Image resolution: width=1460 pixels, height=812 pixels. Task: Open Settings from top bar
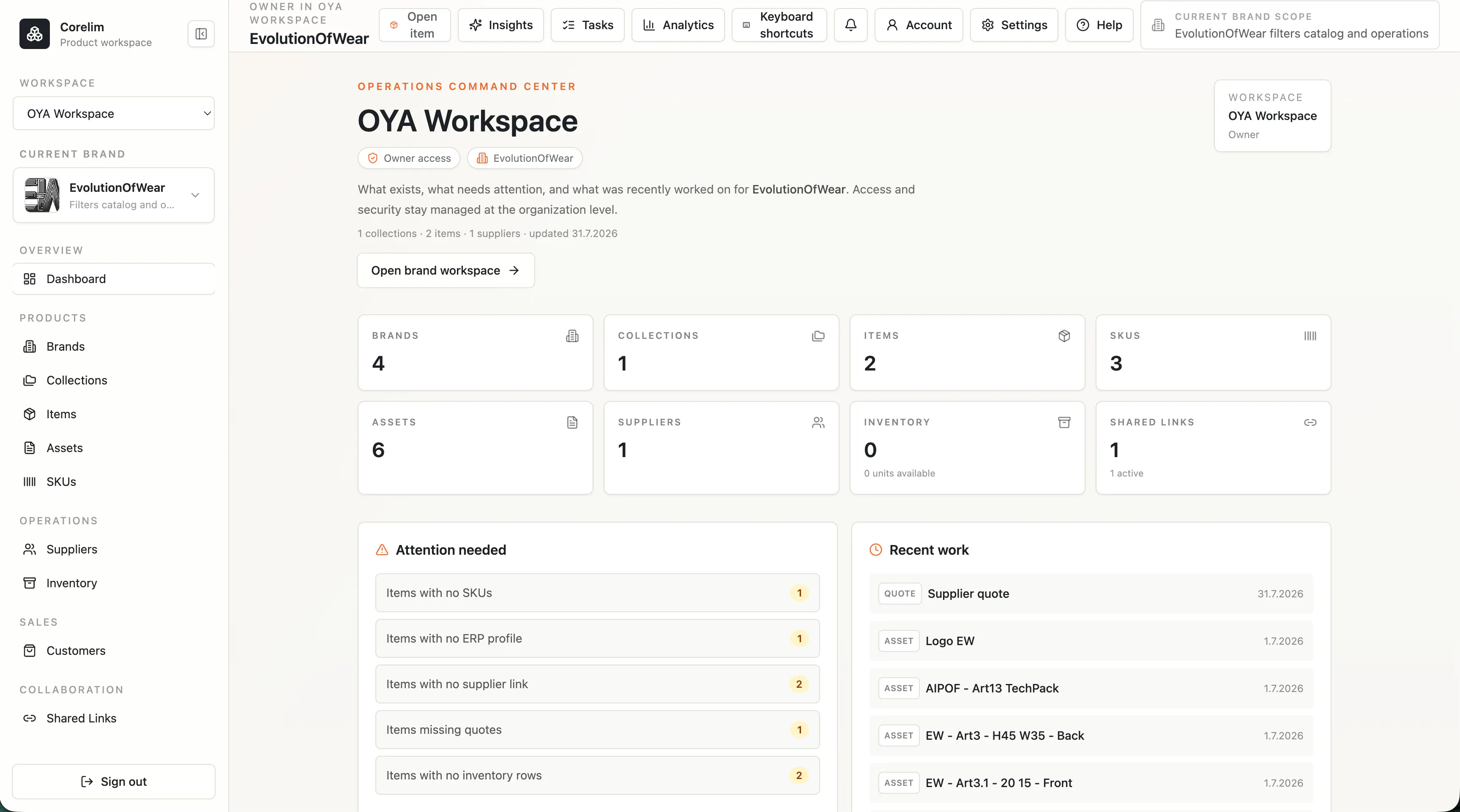(1014, 25)
